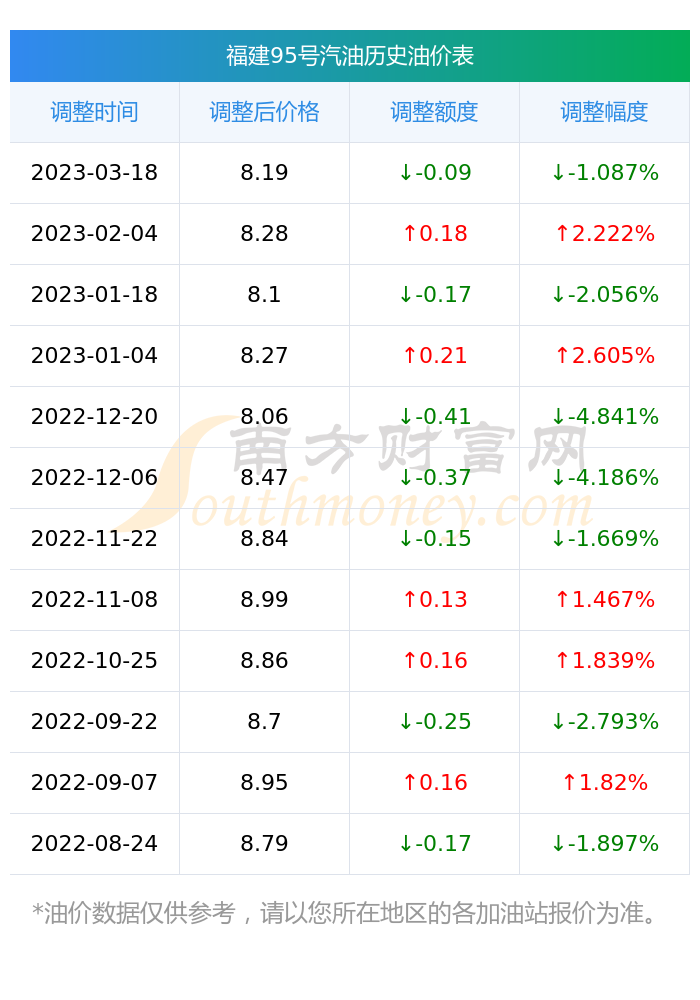700x1000 pixels.
Task: Click the red ↑0.18 adjustment value
Action: pos(435,233)
